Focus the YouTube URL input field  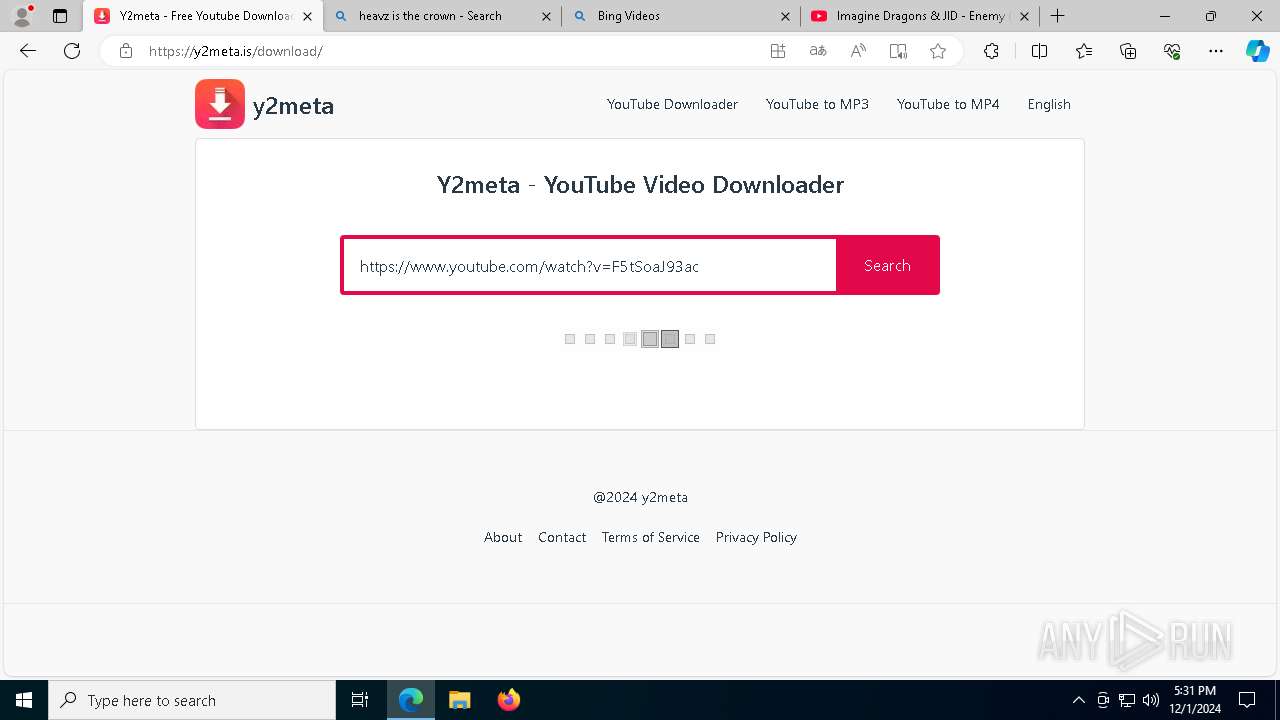pyautogui.click(x=590, y=265)
